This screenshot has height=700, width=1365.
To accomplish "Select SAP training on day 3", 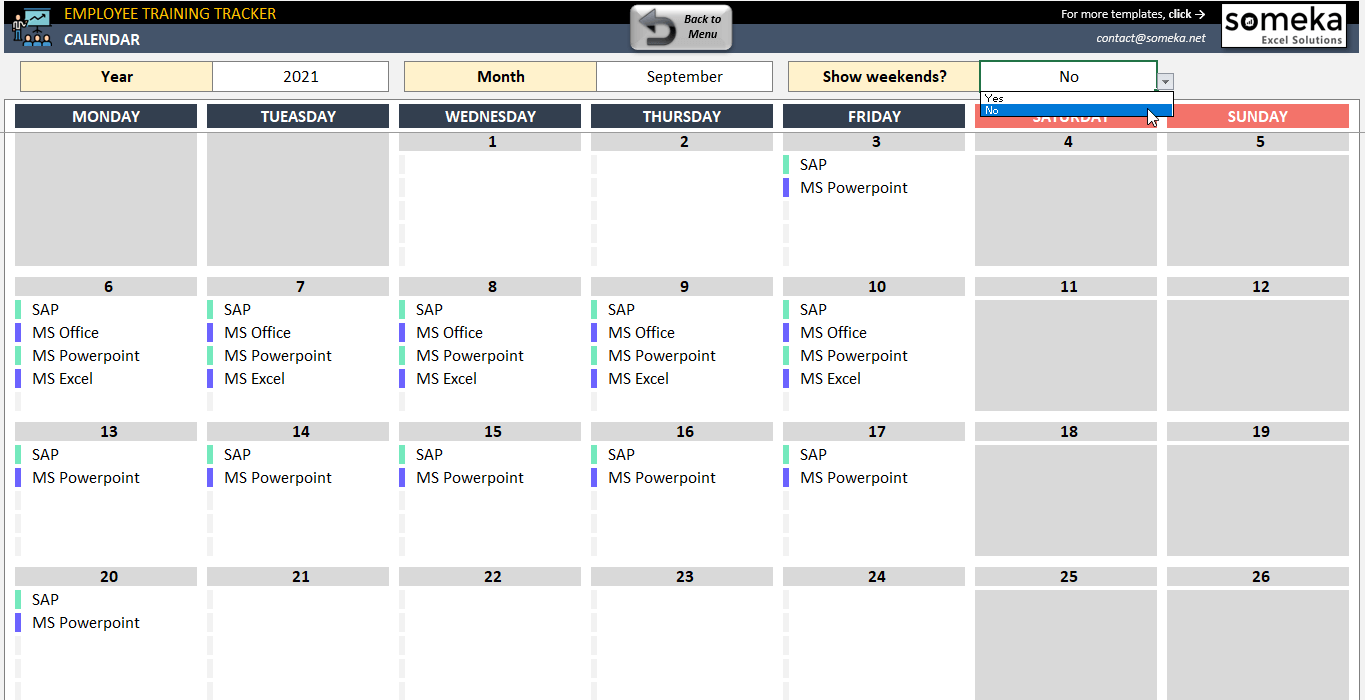I will (813, 165).
